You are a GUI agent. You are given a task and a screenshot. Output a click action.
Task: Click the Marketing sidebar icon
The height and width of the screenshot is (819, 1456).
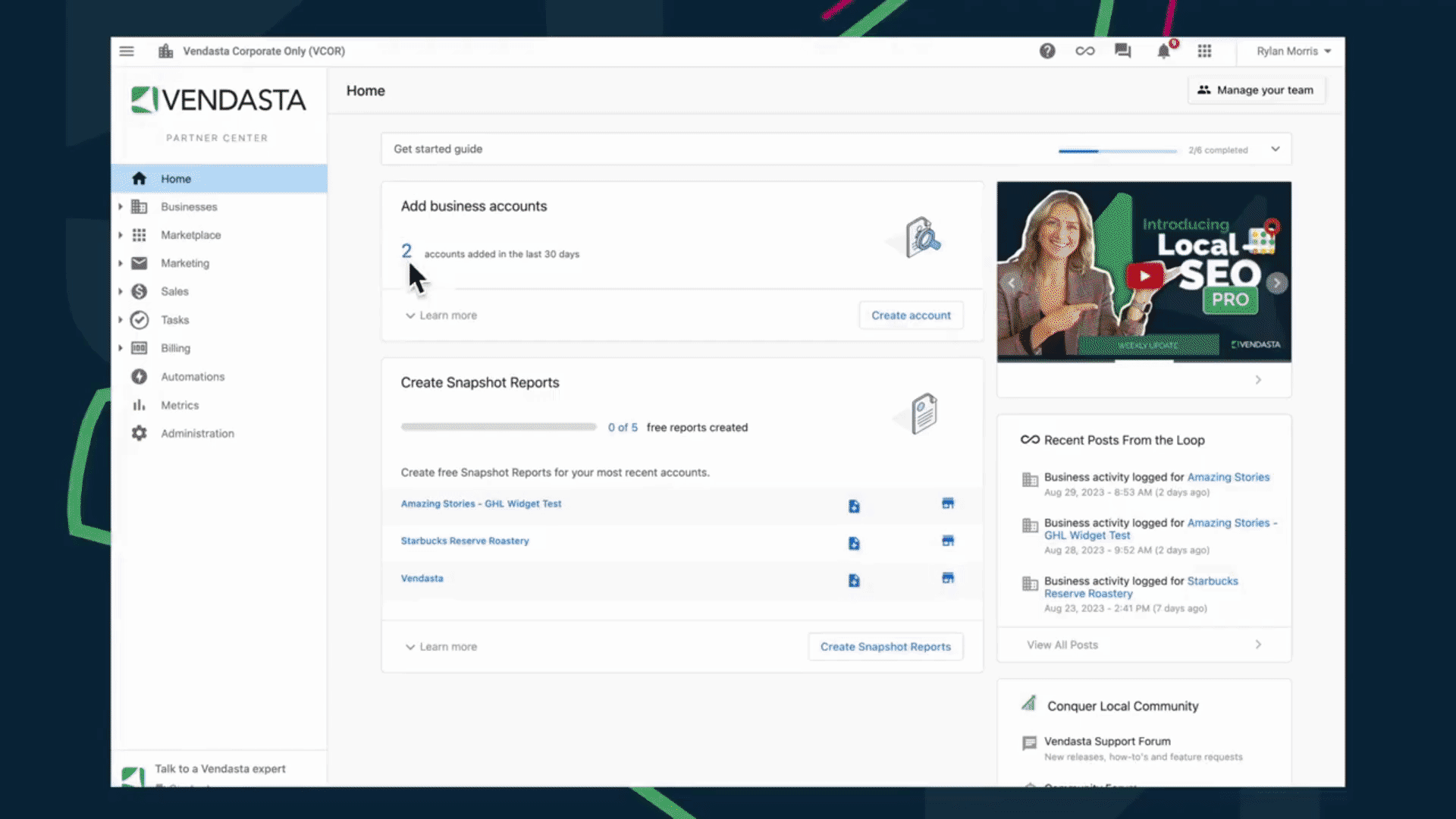point(139,262)
